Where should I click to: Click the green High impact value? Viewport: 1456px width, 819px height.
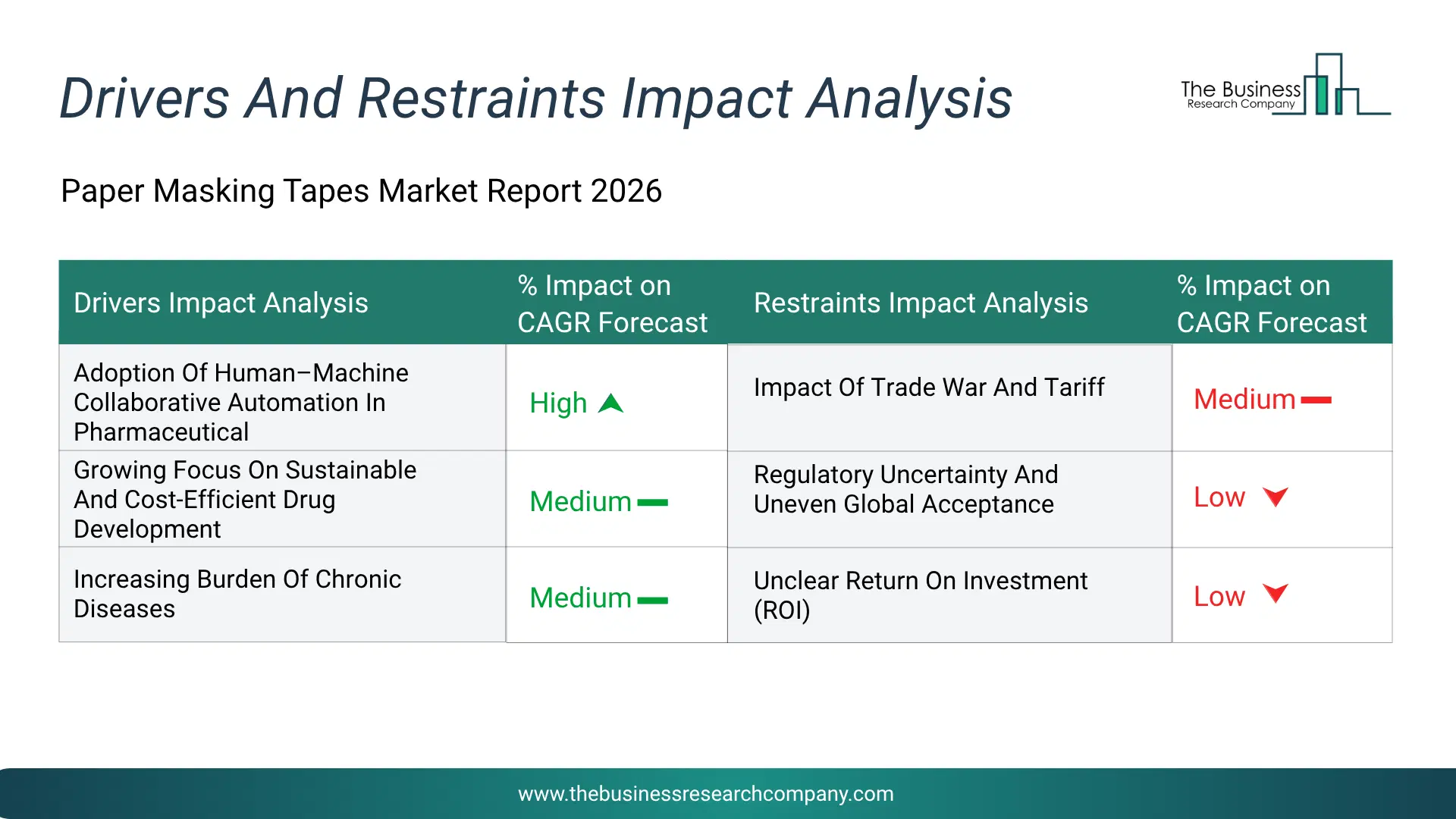558,403
